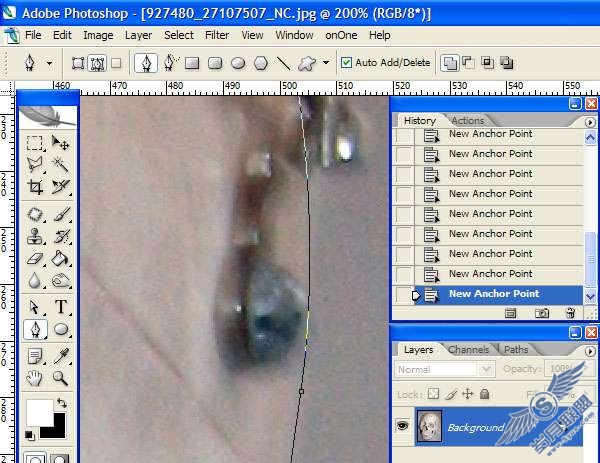Click the Freeform Pen option

pyautogui.click(x=170, y=63)
